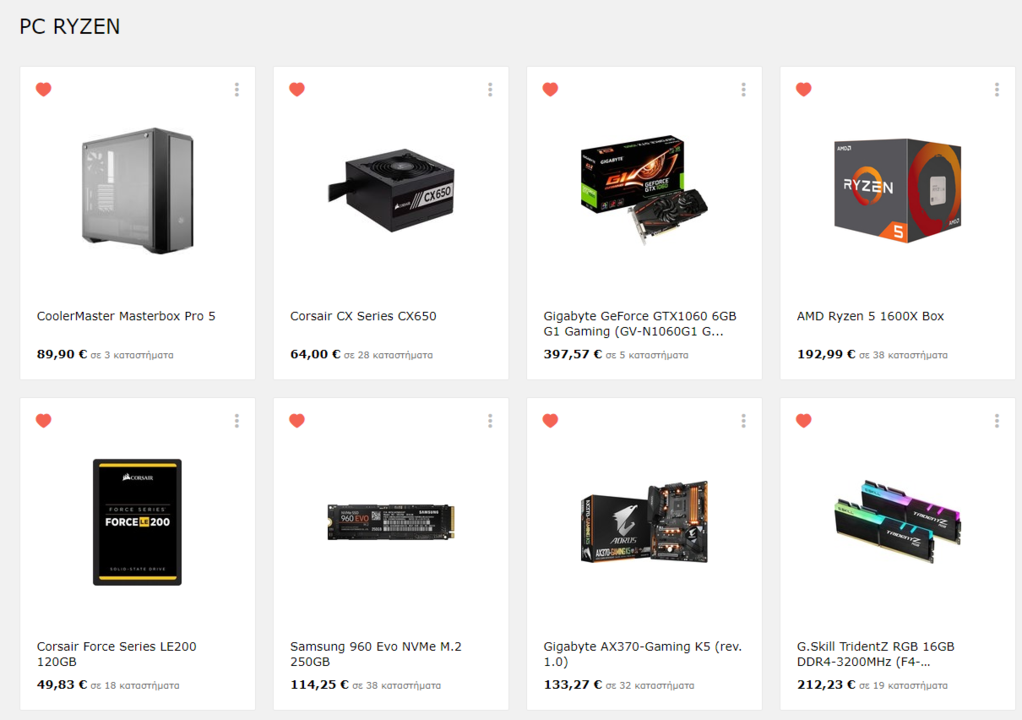
Task: Click heart on Gigabyte AX370-Gaming K5 card
Action: [x=550, y=420]
